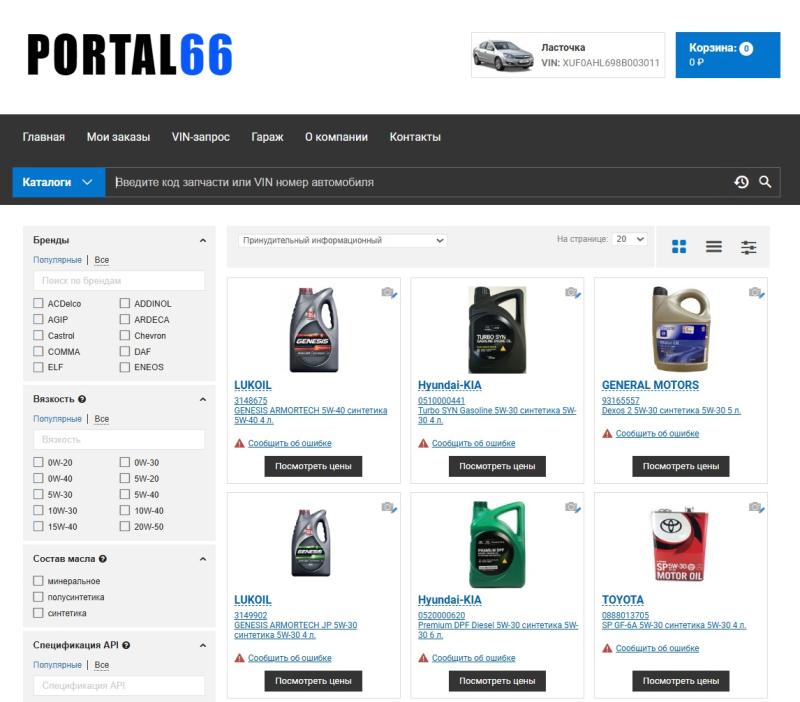Open the shopping cart Корзина

tap(727, 55)
